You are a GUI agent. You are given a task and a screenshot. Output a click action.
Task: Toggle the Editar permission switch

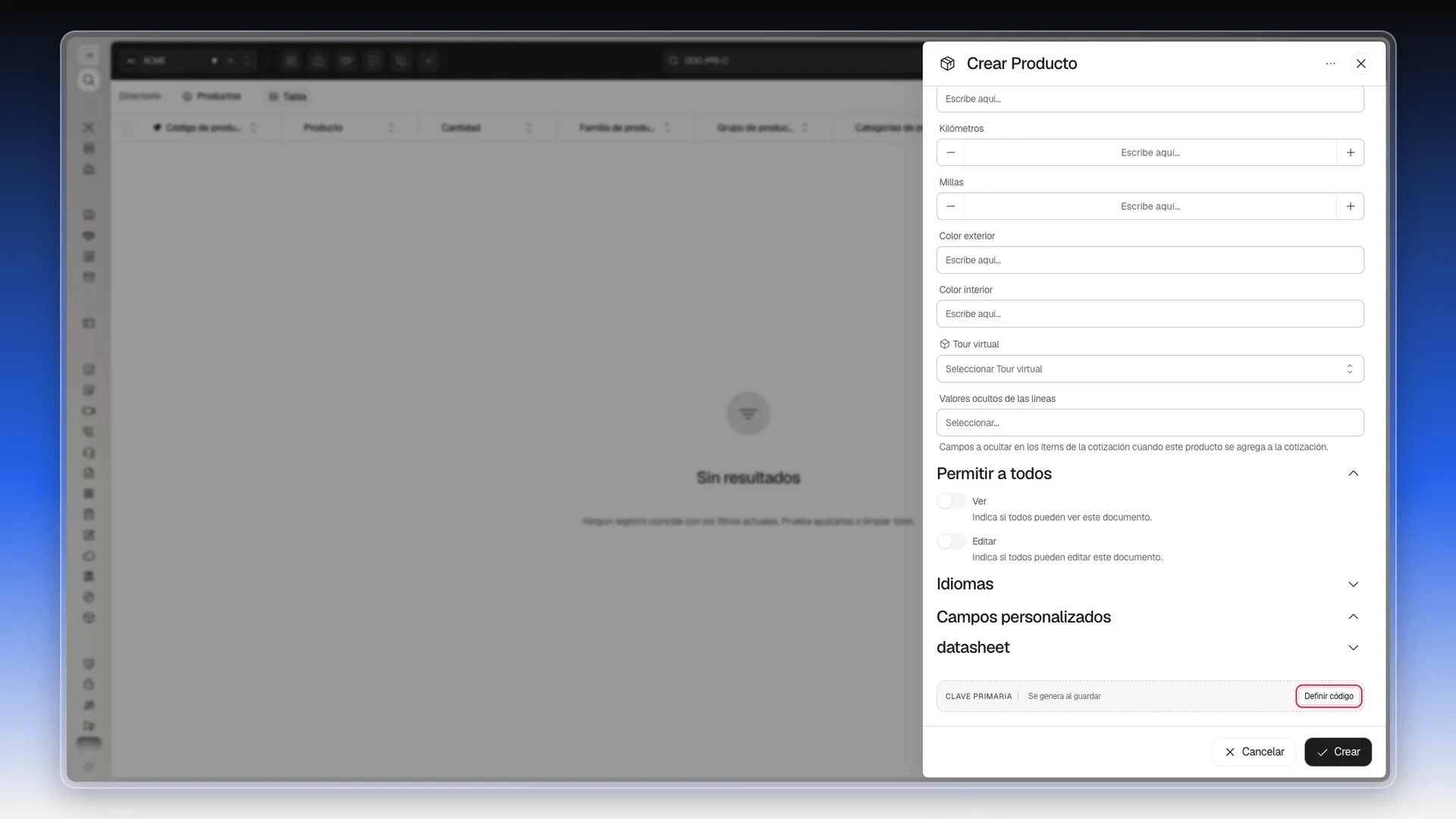[951, 541]
